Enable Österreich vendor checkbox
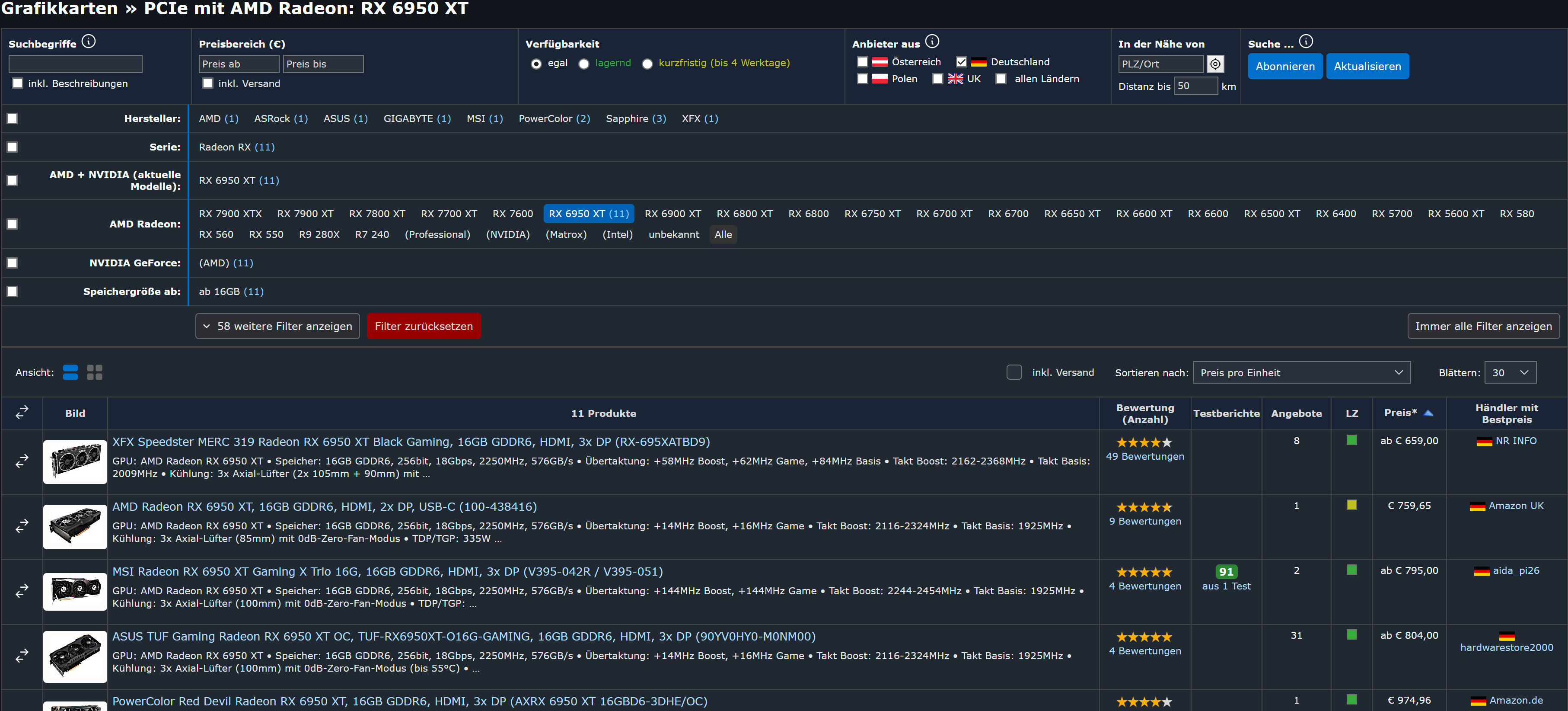1568x711 pixels. tap(862, 61)
